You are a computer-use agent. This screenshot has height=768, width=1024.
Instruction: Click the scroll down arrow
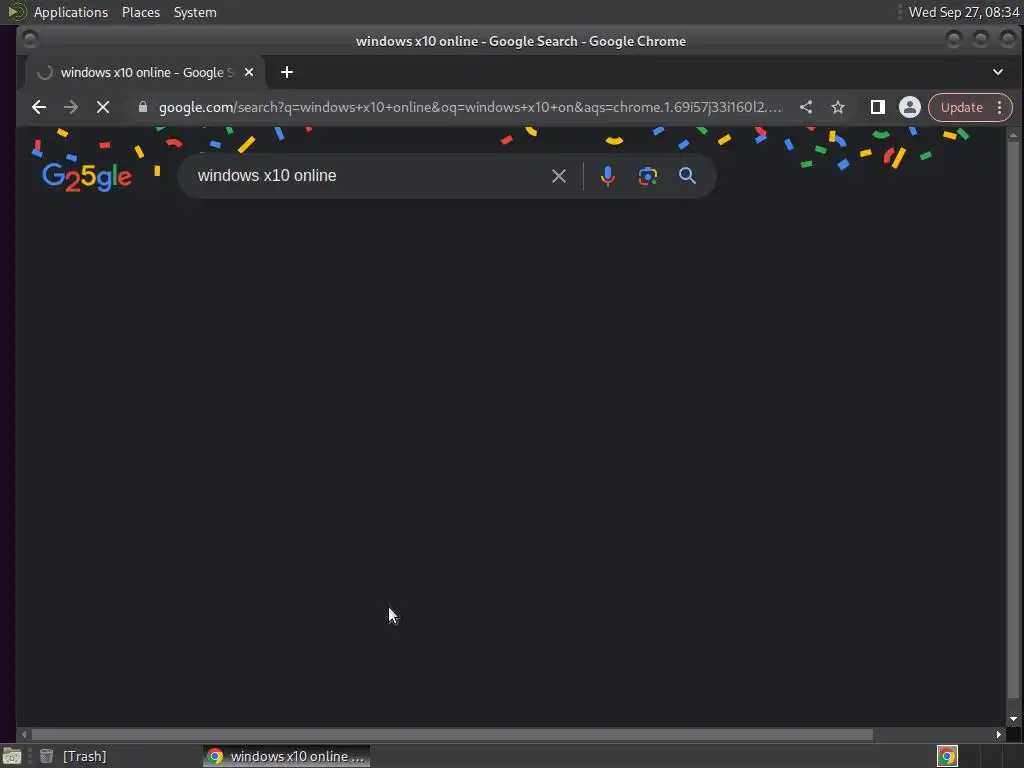1013,719
